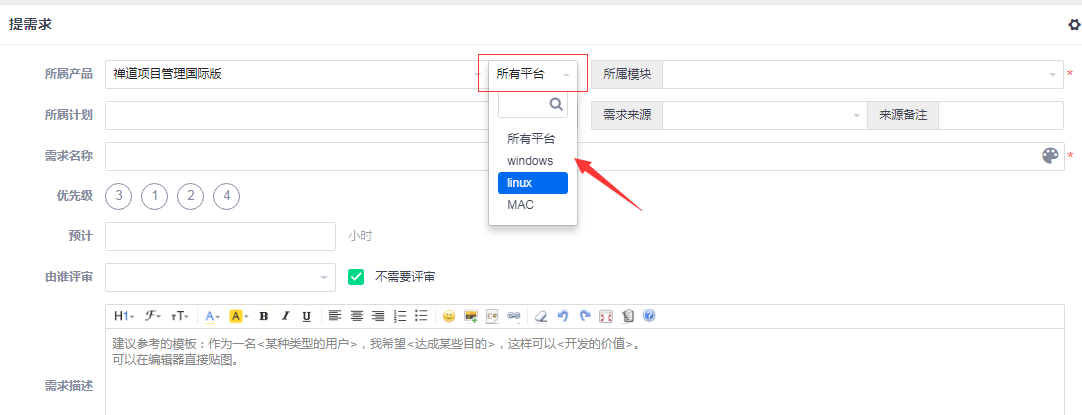
Task: Uncheck 不需要评审 checkbox
Action: point(355,277)
